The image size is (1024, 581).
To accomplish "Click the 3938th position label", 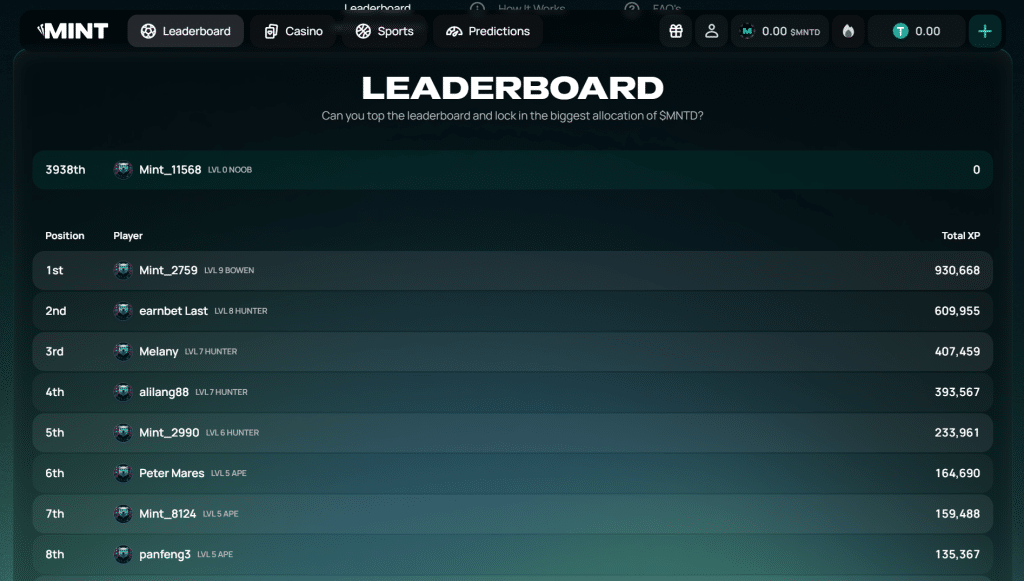I will [x=65, y=170].
